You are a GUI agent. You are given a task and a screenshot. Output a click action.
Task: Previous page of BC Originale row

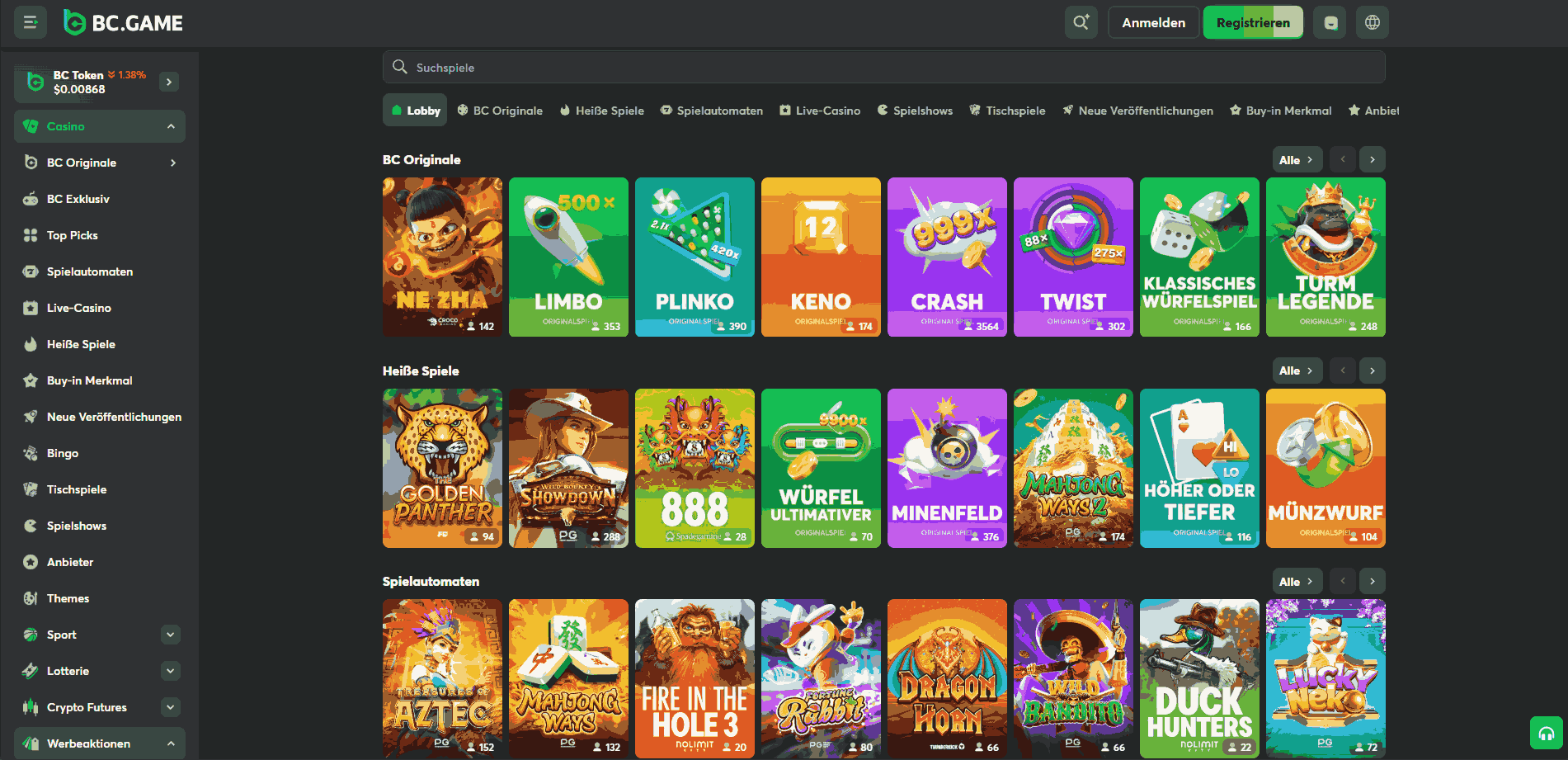[1343, 159]
